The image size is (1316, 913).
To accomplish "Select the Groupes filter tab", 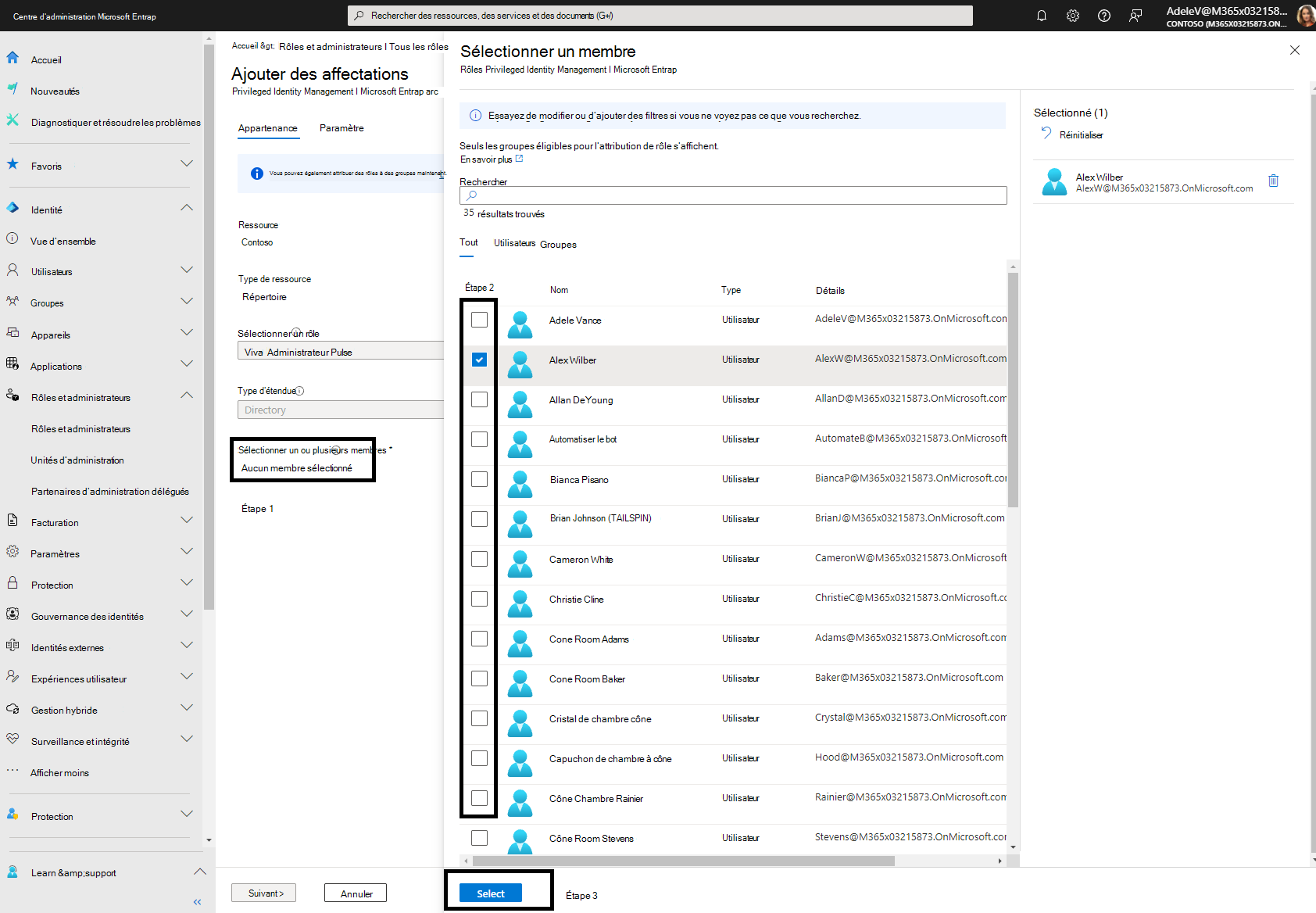I will (x=558, y=245).
